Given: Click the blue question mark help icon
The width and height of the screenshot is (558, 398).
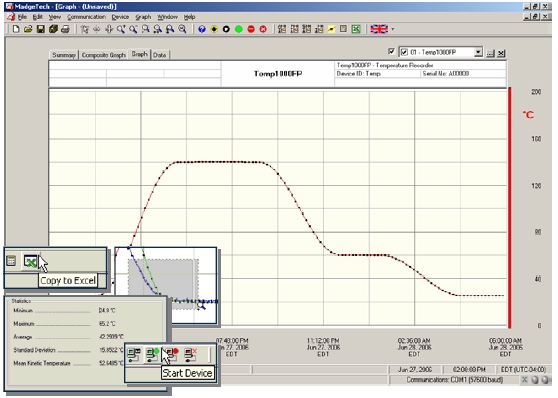Looking at the screenshot, I should pyautogui.click(x=202, y=29).
